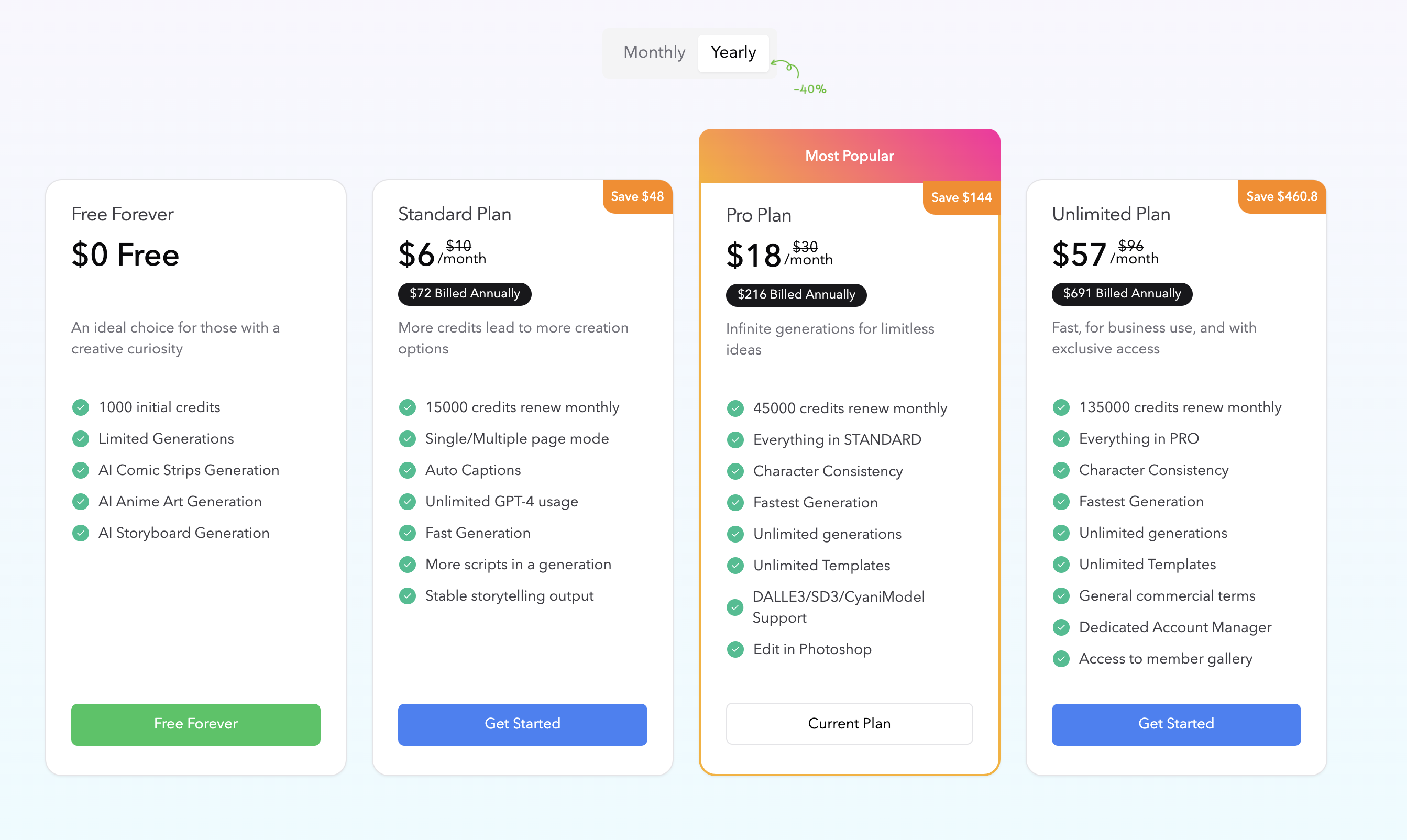Viewport: 1407px width, 840px height.
Task: Click checkmark icon beside 1000 initial credits
Action: (80, 407)
